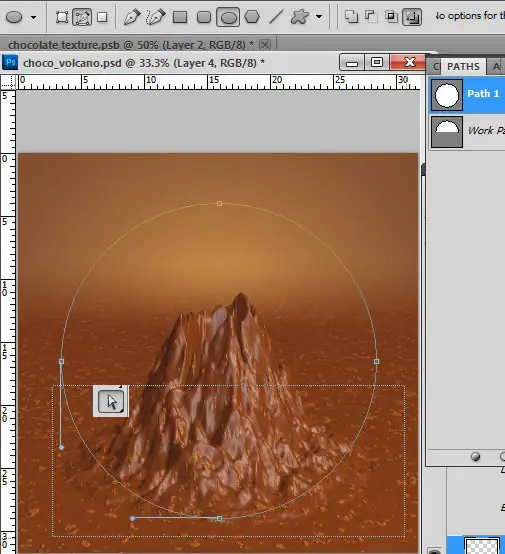This screenshot has height=554, width=505.
Task: Choose the Custom Shape tool
Action: coord(300,17)
